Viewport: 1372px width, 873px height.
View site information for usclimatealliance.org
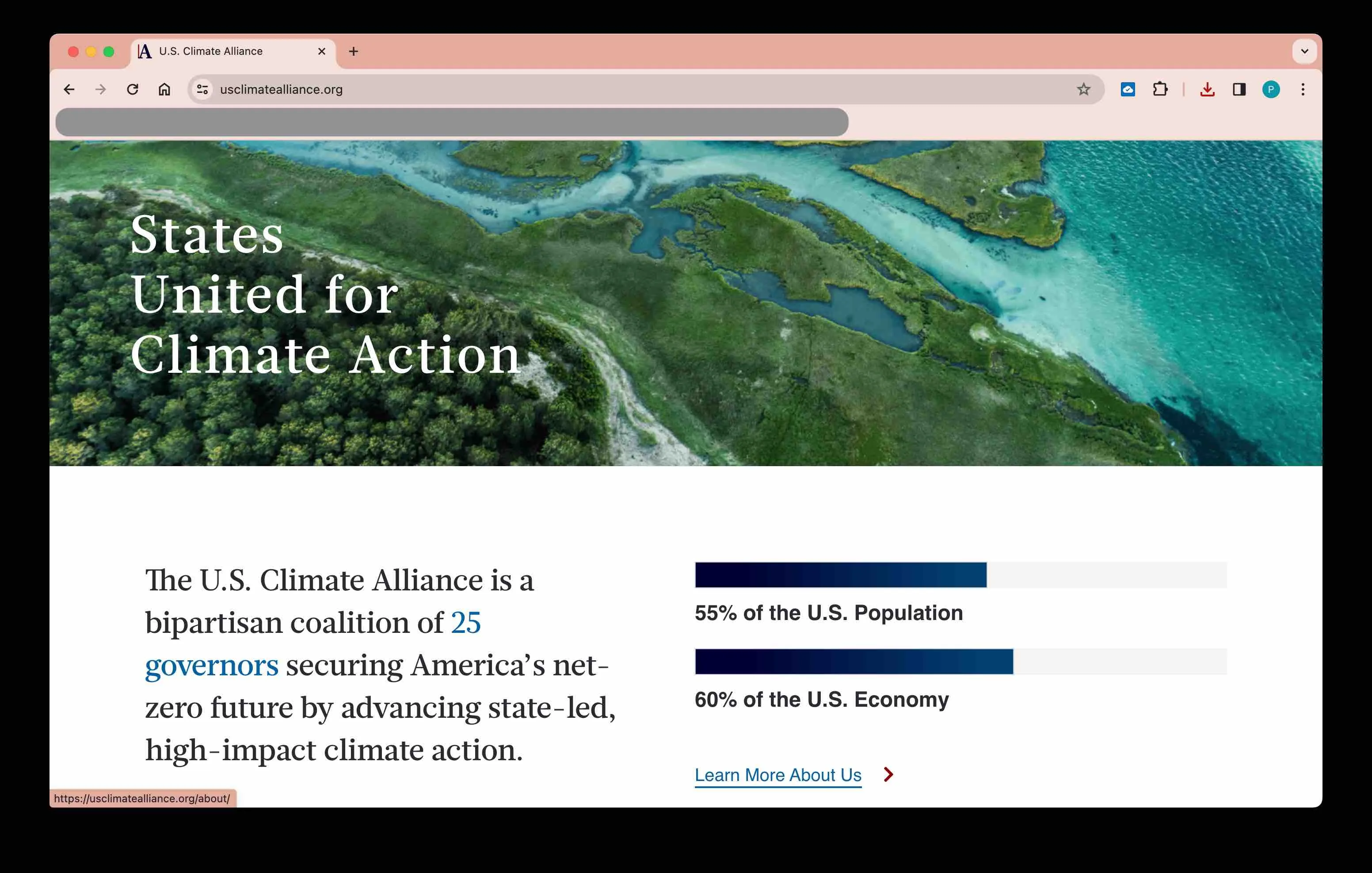pyautogui.click(x=202, y=89)
